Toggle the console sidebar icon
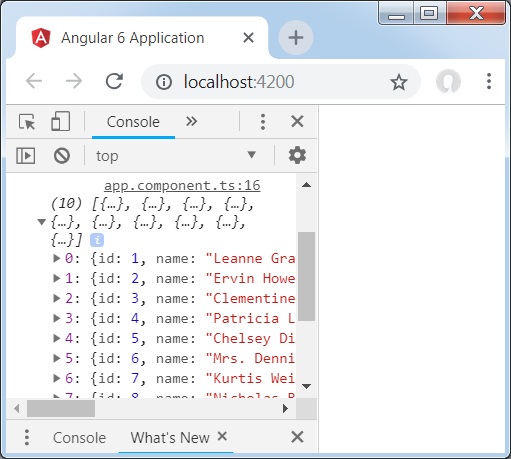The width and height of the screenshot is (511, 459). pos(26,156)
